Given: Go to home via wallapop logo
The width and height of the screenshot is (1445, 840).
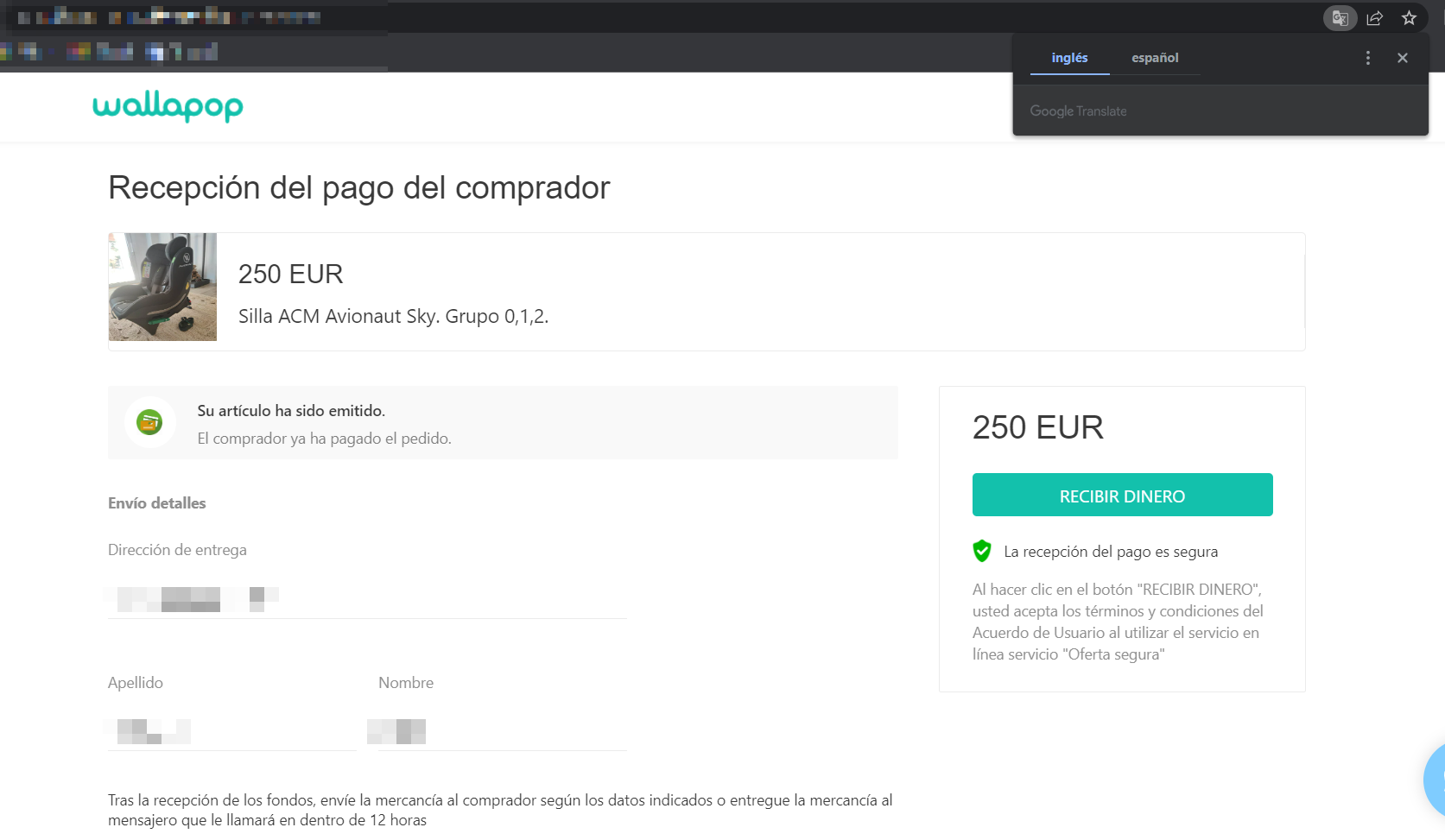Looking at the screenshot, I should pos(168,105).
